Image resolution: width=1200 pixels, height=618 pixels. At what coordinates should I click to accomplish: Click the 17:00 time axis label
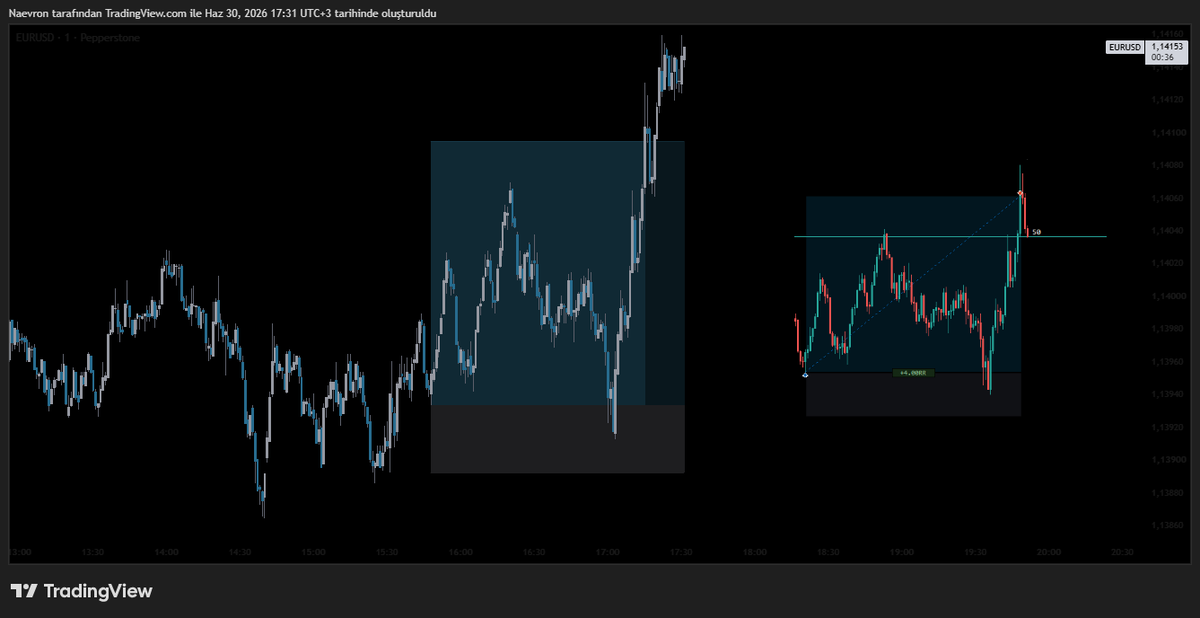608,552
